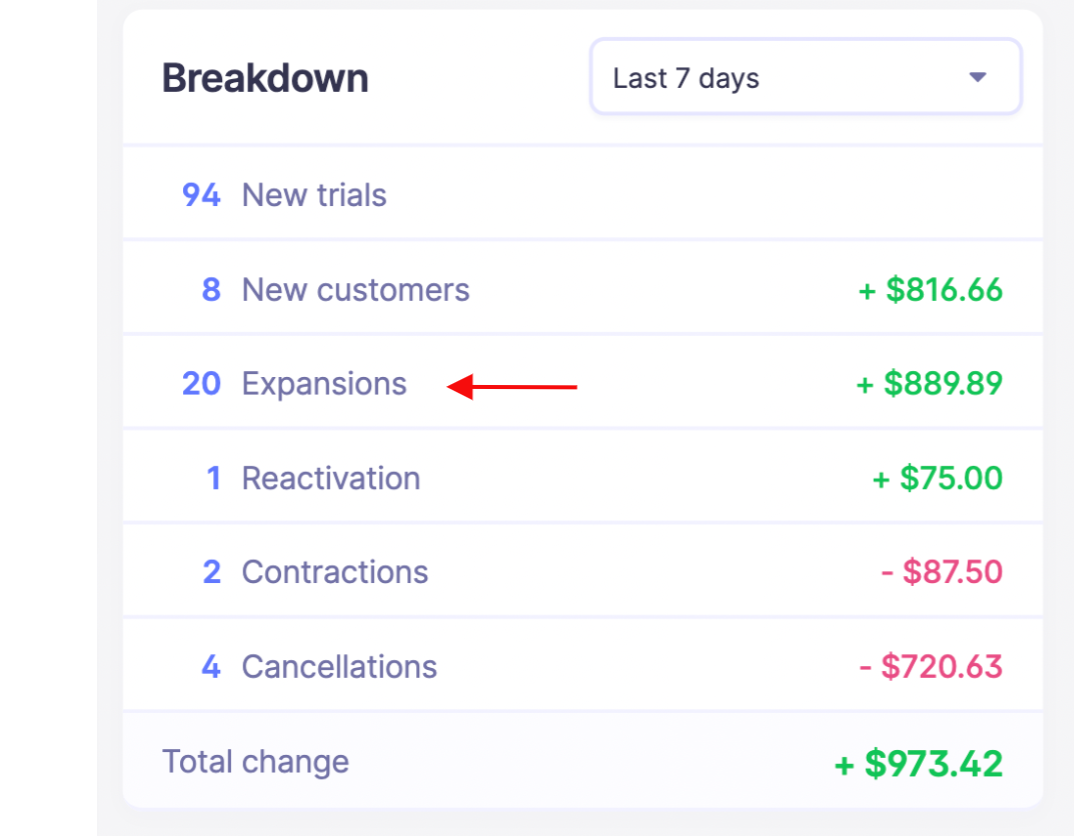This screenshot has height=836, width=1074.
Task: Select the Reactivation row label
Action: click(x=331, y=478)
